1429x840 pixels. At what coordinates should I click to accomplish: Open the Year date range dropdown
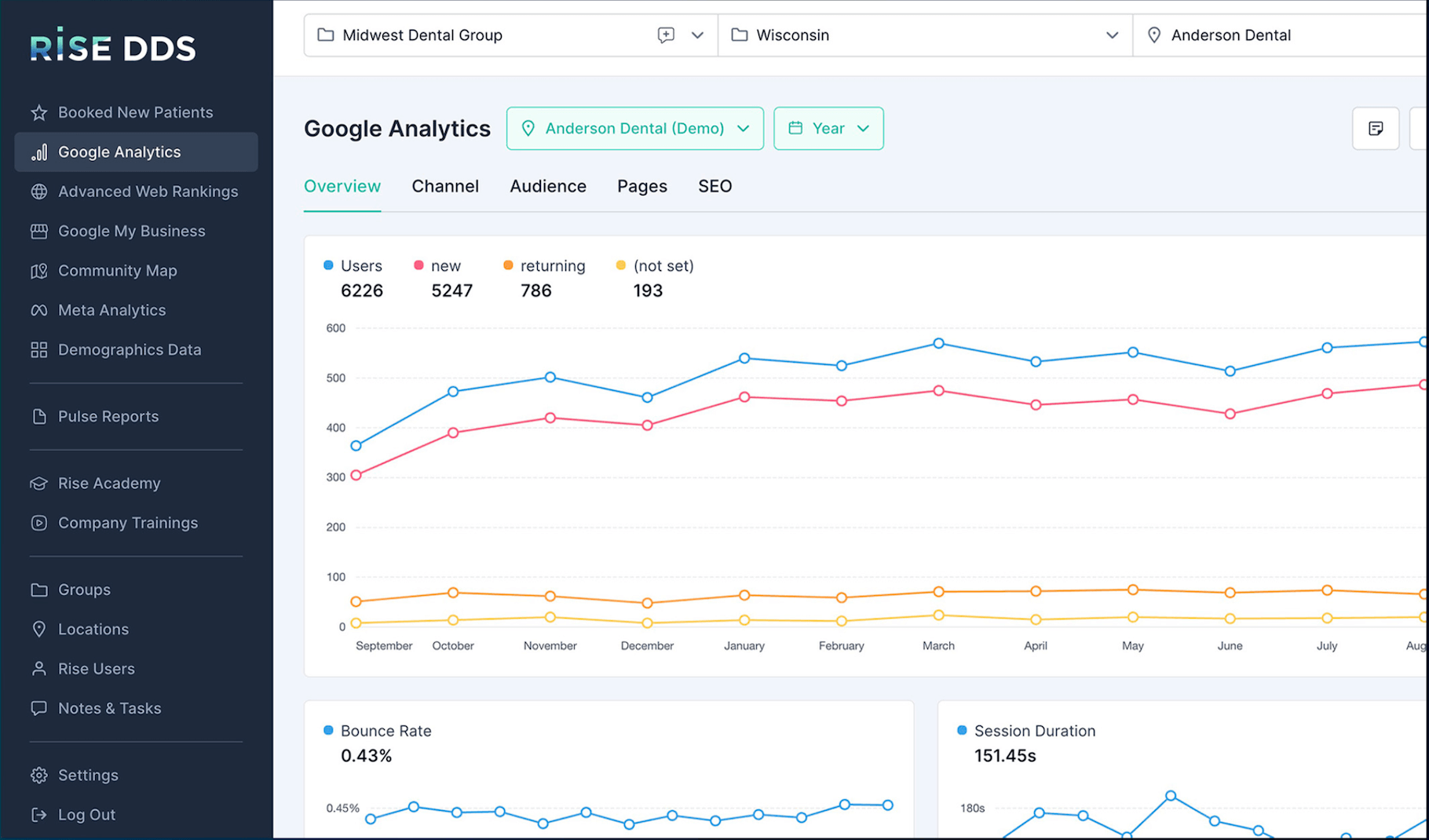(828, 129)
